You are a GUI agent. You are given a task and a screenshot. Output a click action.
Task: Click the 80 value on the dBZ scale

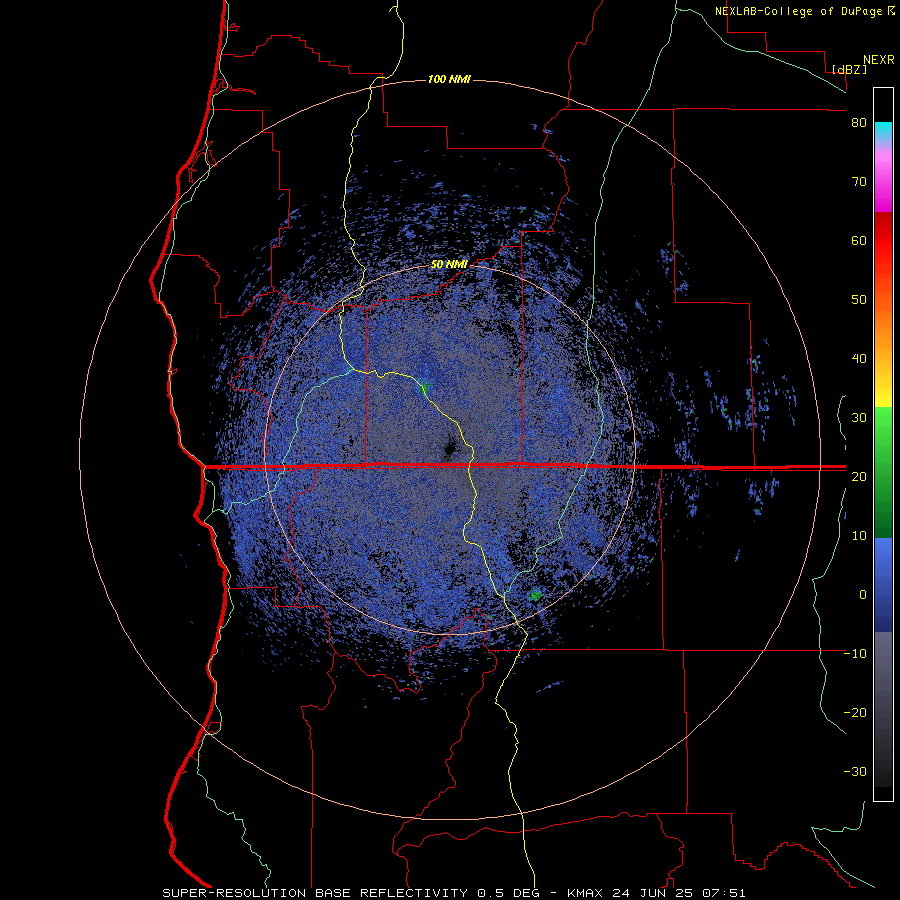click(x=859, y=123)
